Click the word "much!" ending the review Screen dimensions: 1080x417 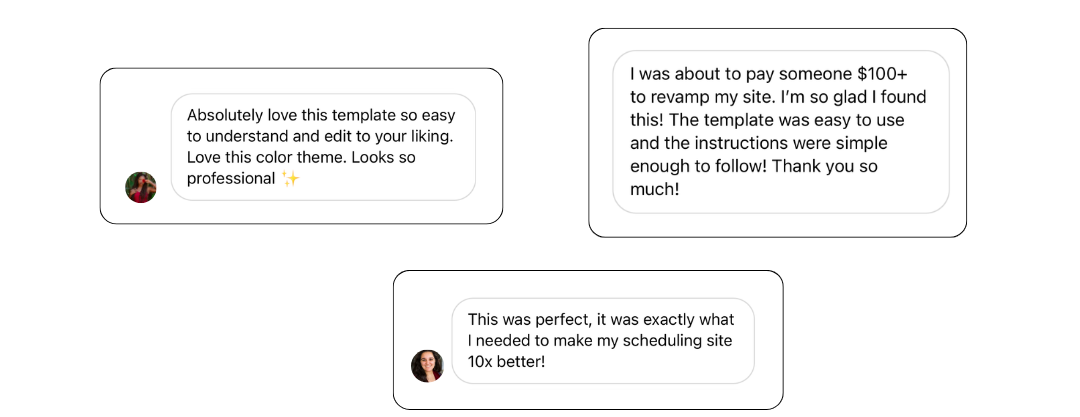(654, 189)
